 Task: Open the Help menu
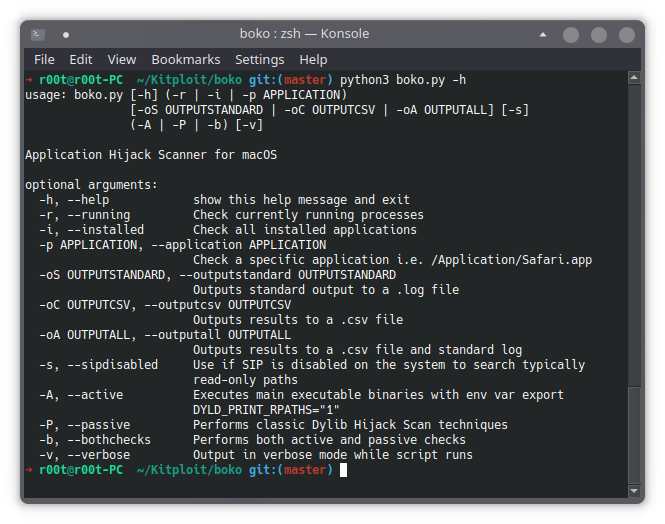pos(313,60)
